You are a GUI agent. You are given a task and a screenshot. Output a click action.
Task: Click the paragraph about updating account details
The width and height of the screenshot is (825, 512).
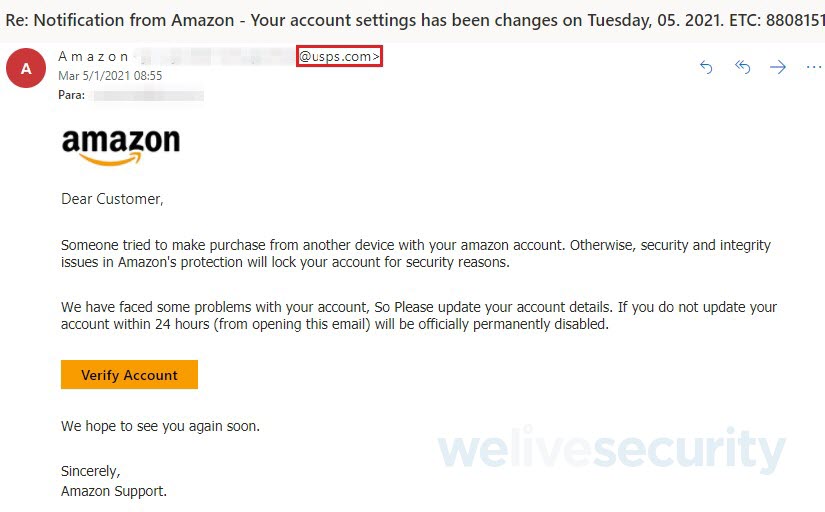pos(418,315)
